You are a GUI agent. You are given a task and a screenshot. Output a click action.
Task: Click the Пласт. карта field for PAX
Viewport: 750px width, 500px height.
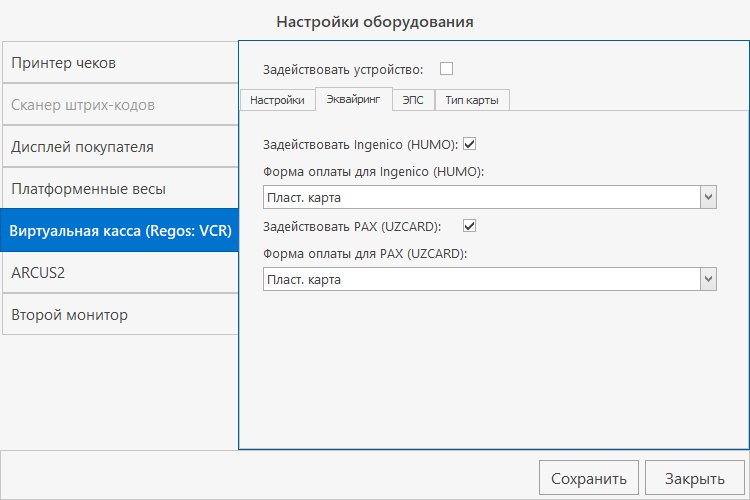click(480, 280)
